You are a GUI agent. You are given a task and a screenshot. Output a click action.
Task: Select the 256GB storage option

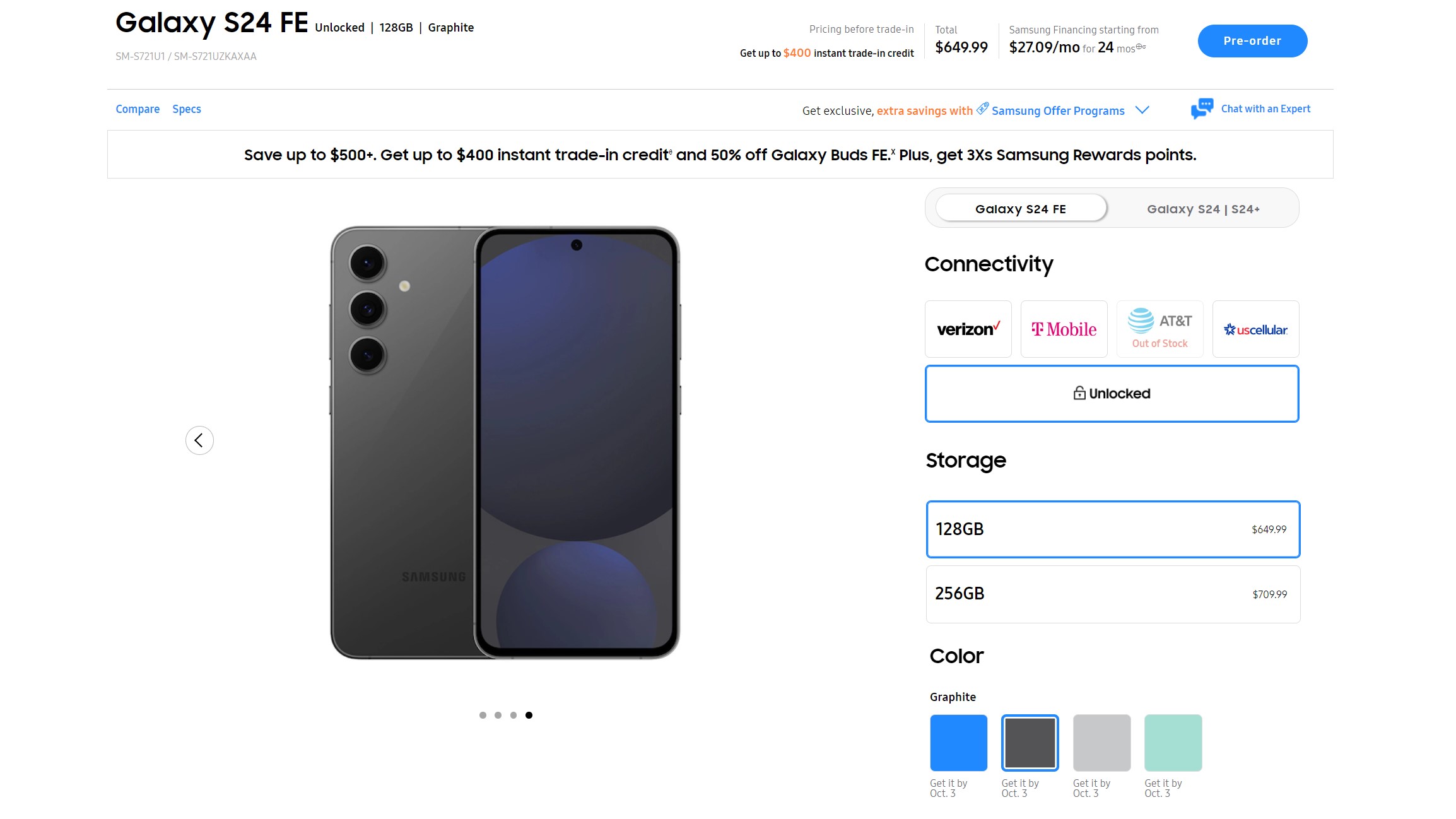(x=1112, y=593)
